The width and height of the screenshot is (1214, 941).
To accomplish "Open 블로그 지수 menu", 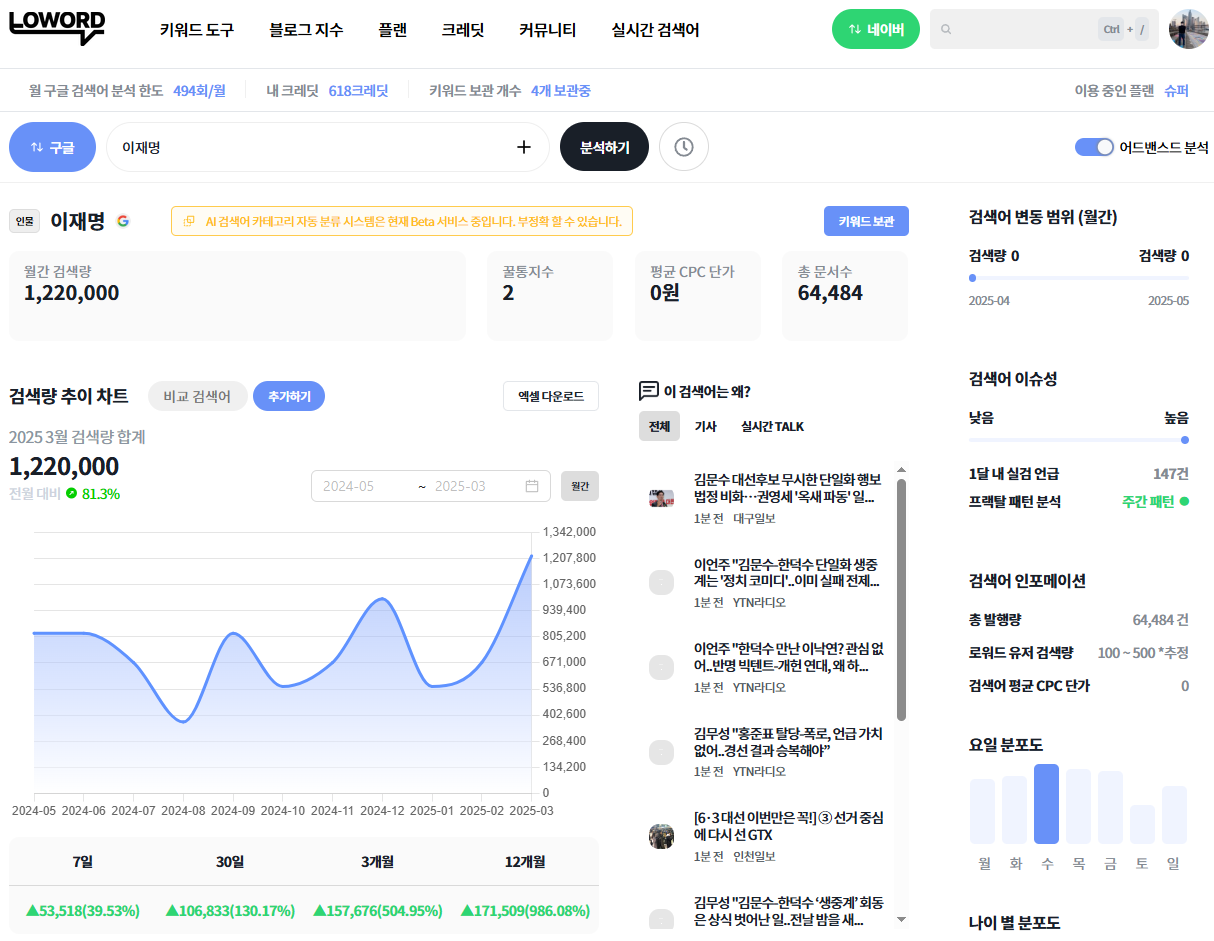I will coord(306,30).
